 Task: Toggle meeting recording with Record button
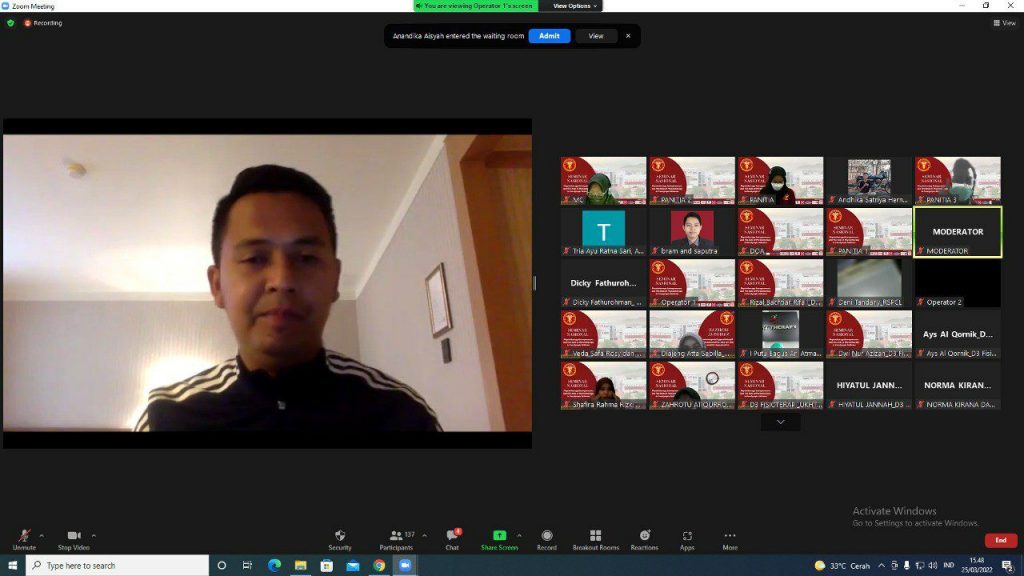pos(547,539)
